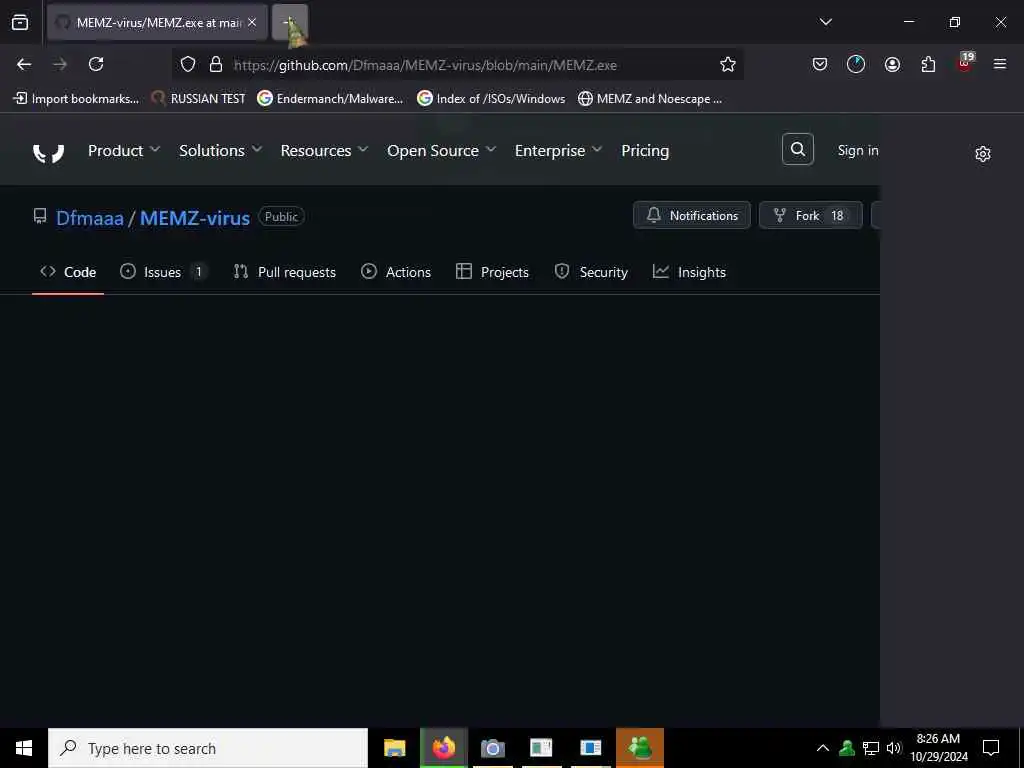Viewport: 1024px width, 768px height.
Task: Click Sign in
Action: click(x=857, y=151)
